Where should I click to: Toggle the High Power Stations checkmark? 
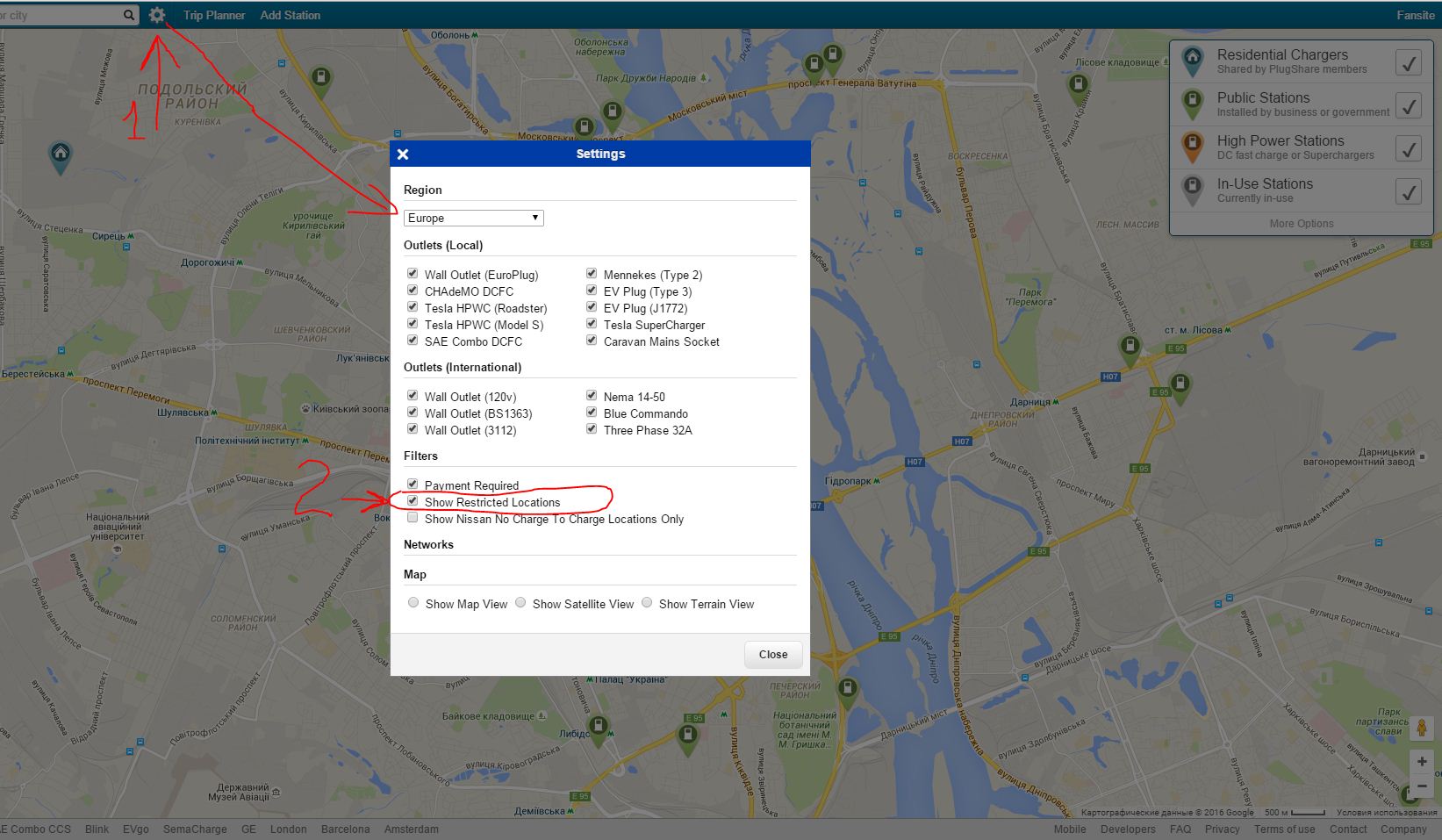pyautogui.click(x=1408, y=148)
